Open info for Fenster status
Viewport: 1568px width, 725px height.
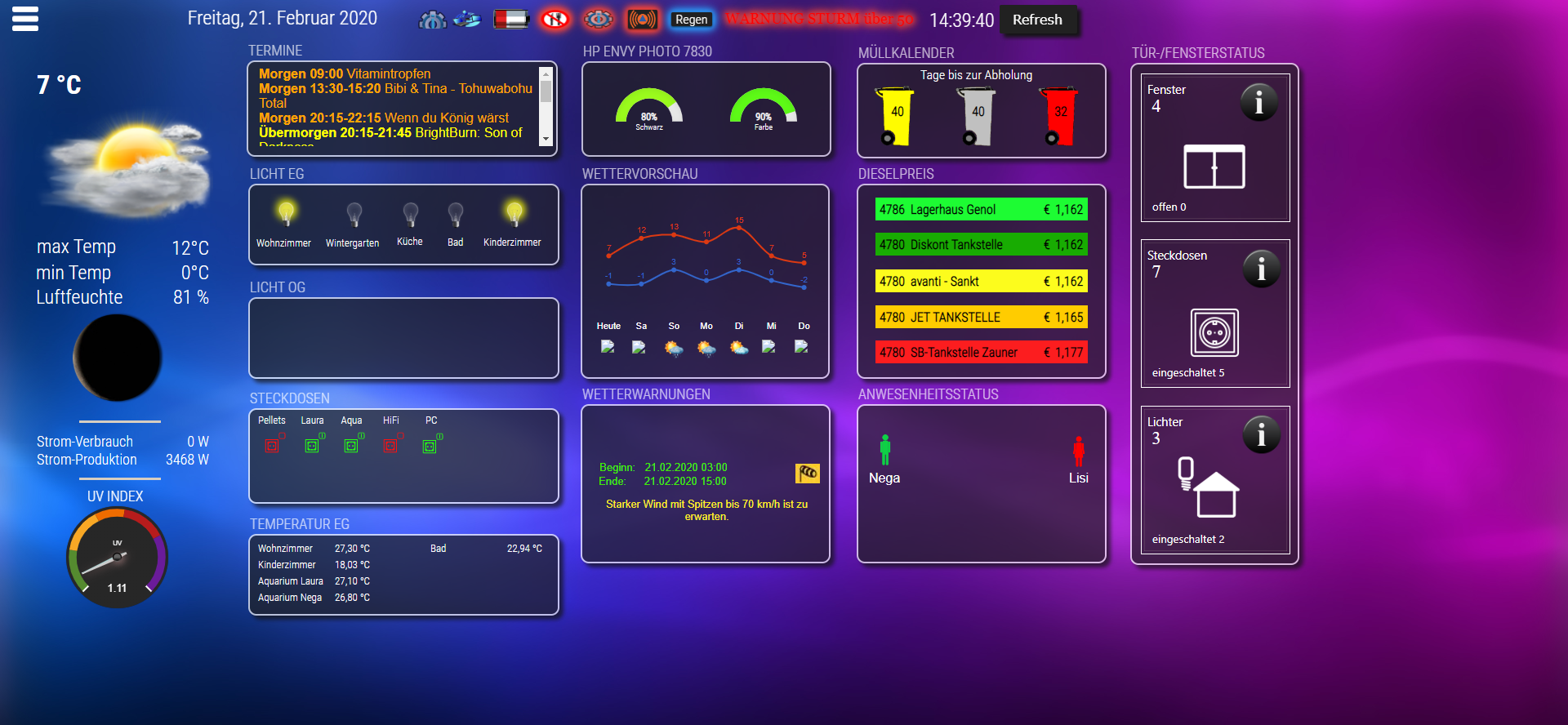[1258, 103]
